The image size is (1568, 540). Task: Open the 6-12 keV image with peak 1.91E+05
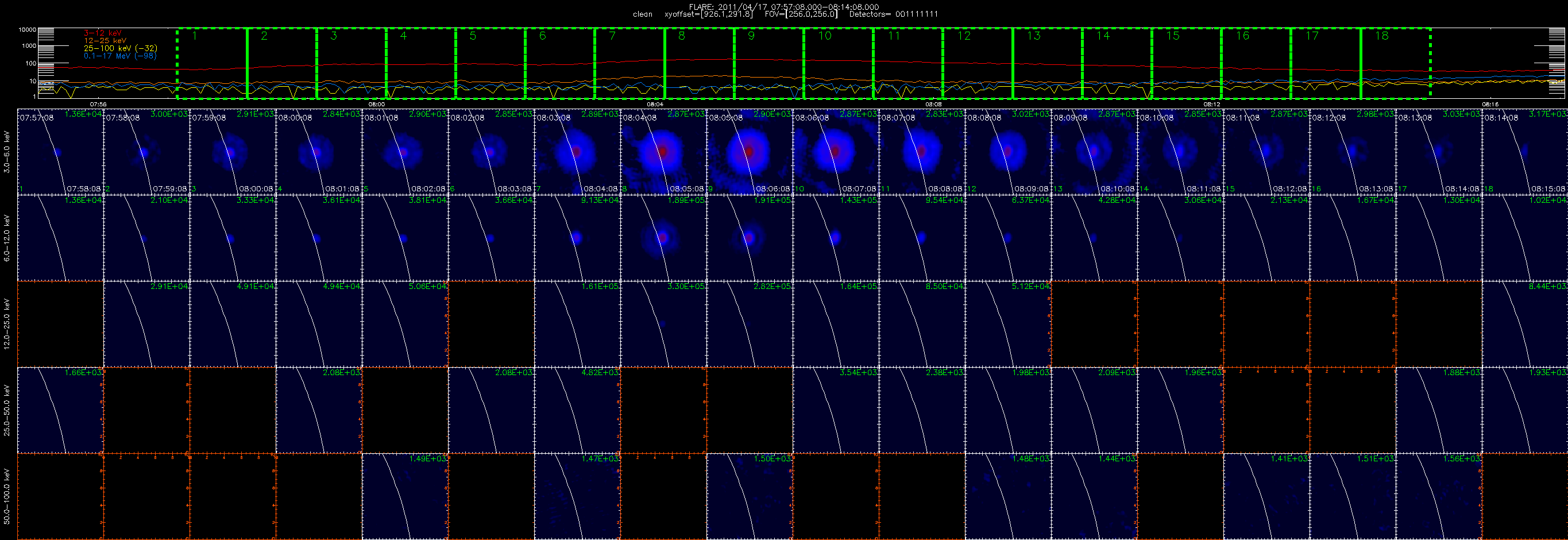750,238
